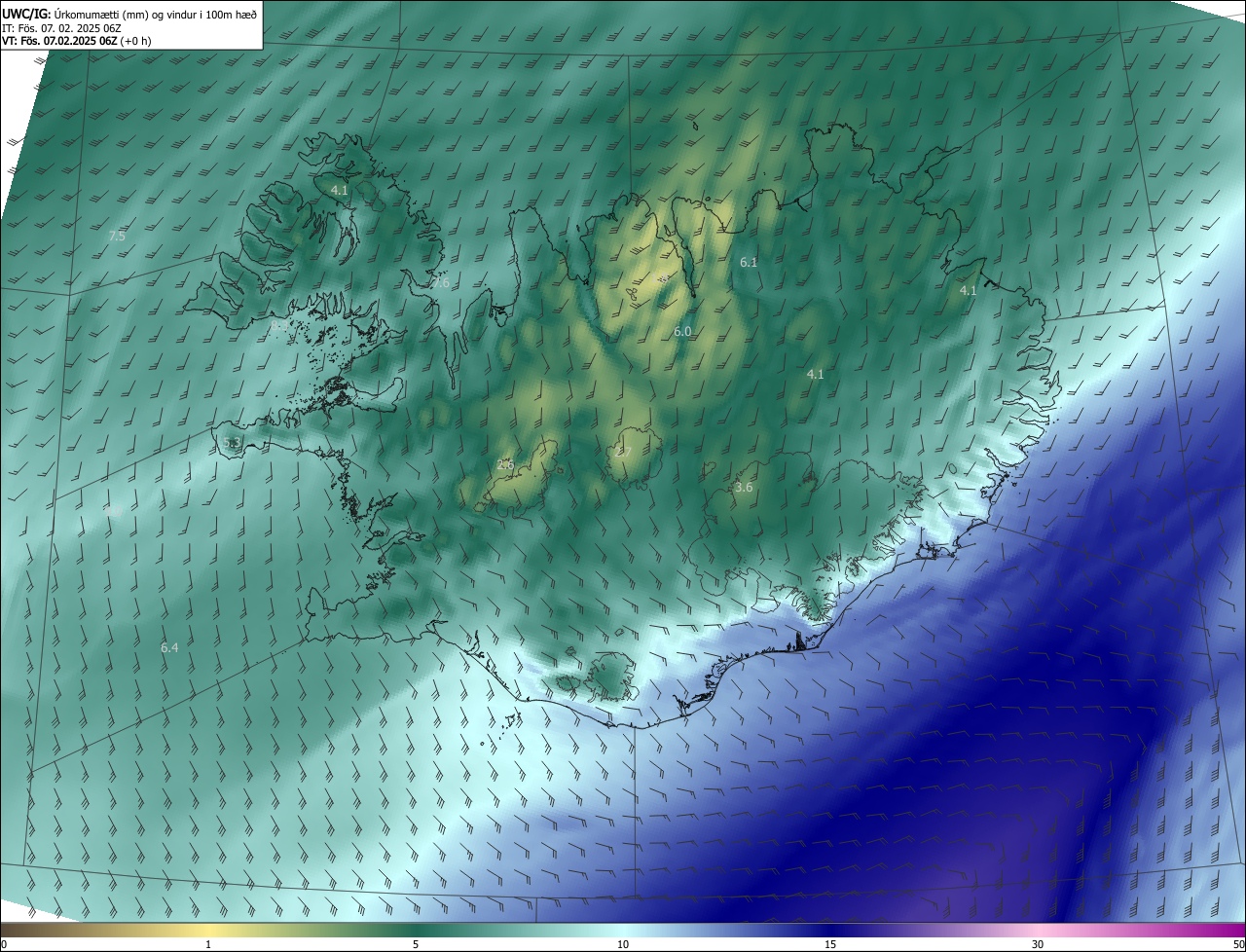
Task: Click the 50 tick on the color scale
Action: (1238, 944)
